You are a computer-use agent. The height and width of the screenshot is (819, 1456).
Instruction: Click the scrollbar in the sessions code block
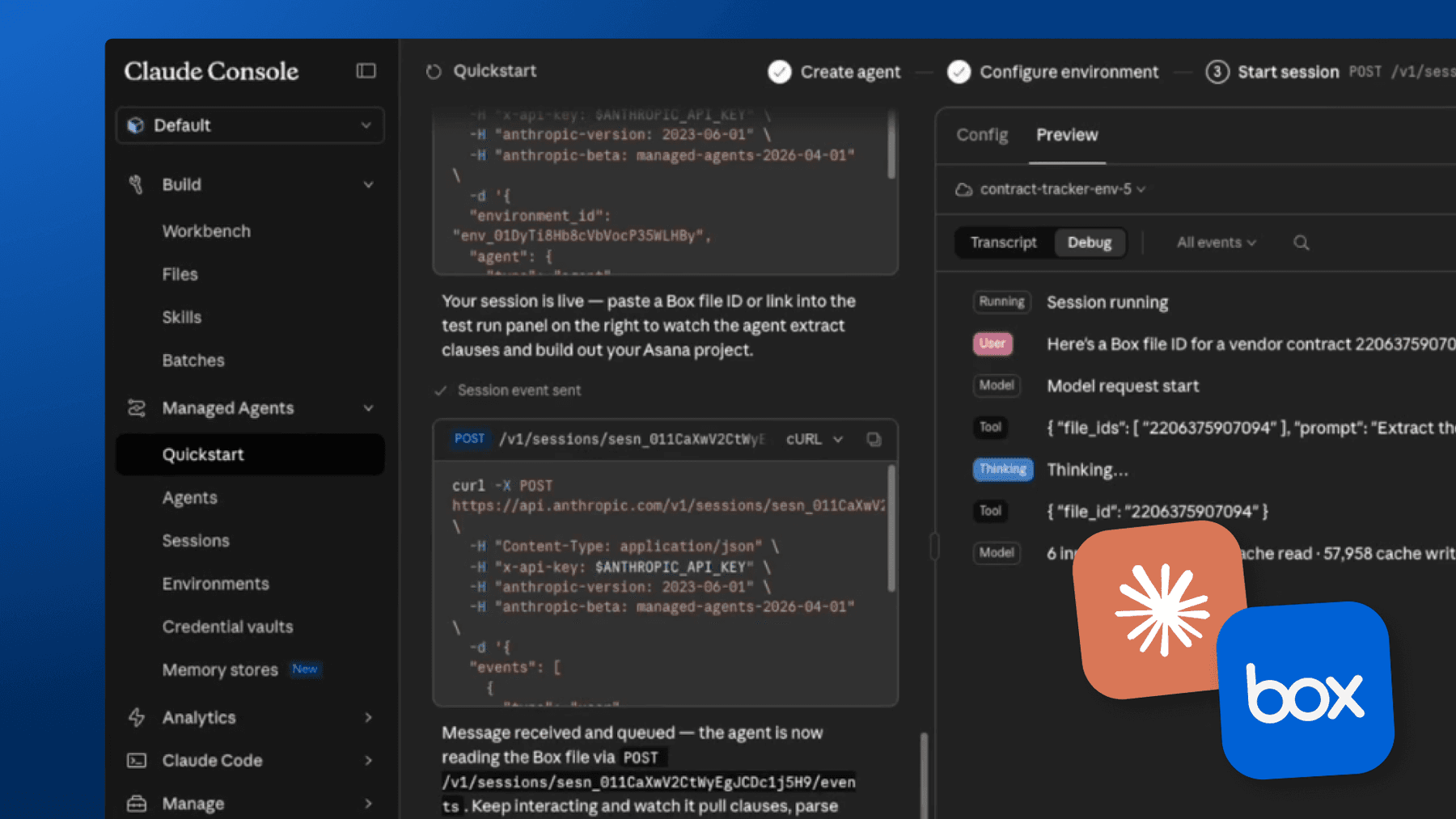(891, 528)
